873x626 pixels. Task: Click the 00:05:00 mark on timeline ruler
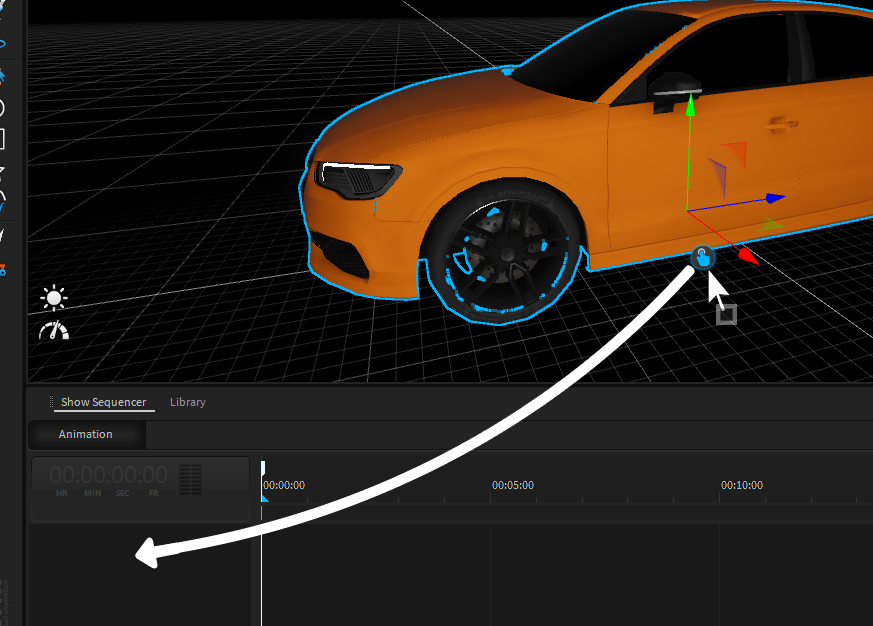[x=512, y=485]
